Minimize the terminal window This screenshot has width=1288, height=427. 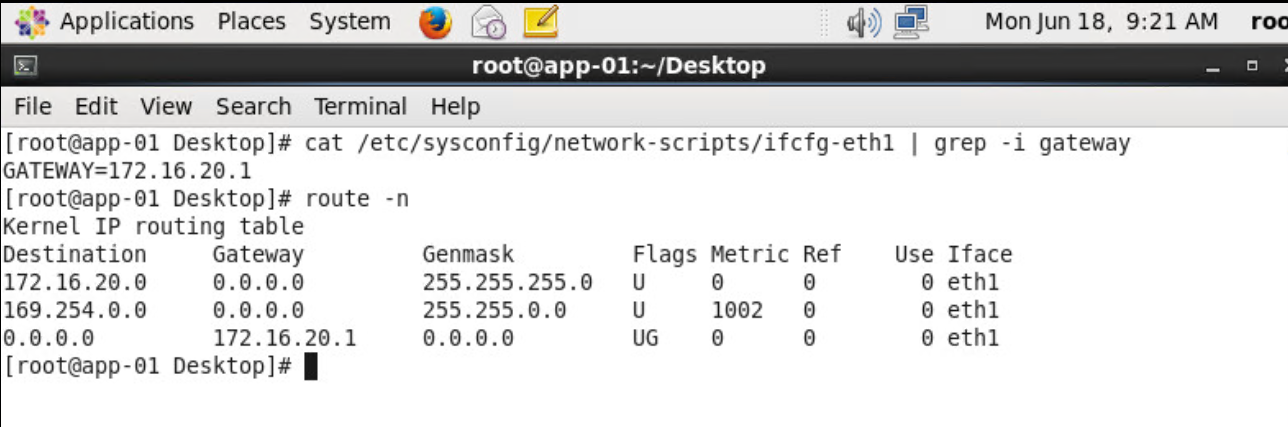click(1214, 68)
